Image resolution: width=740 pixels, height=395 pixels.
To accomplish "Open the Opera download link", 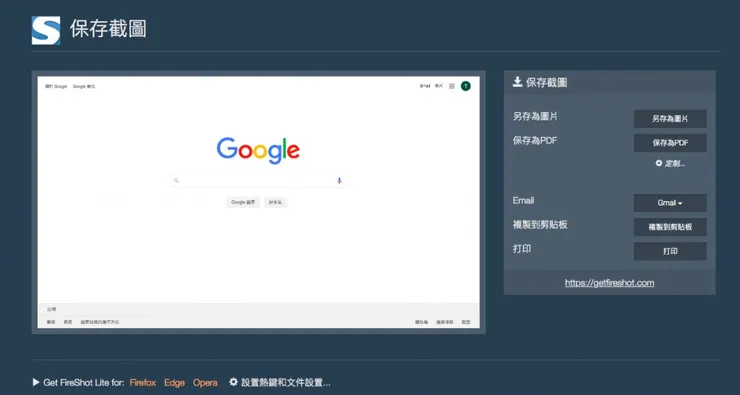I will pos(205,383).
